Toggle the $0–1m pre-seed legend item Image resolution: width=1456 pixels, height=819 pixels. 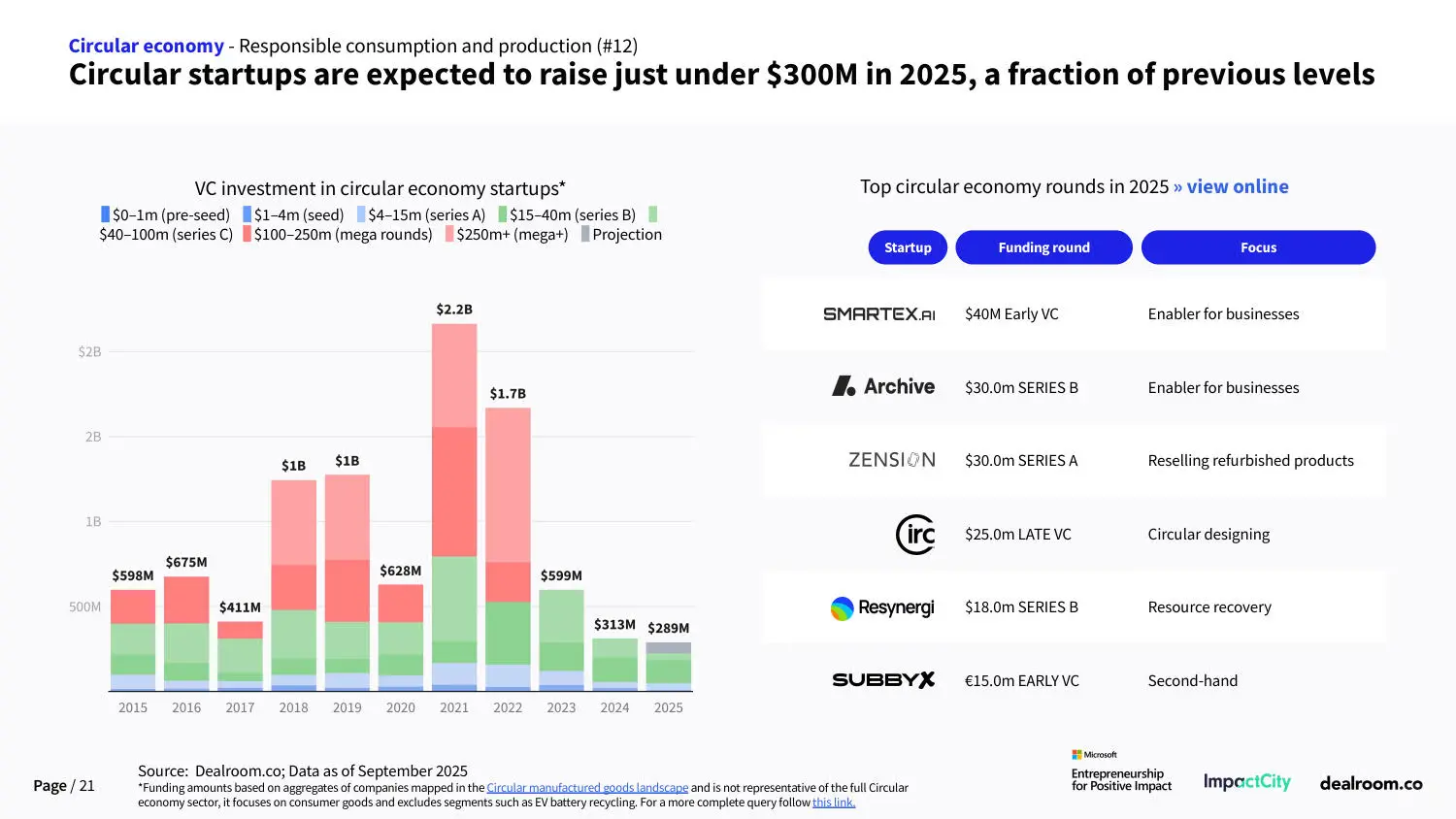tap(165, 214)
